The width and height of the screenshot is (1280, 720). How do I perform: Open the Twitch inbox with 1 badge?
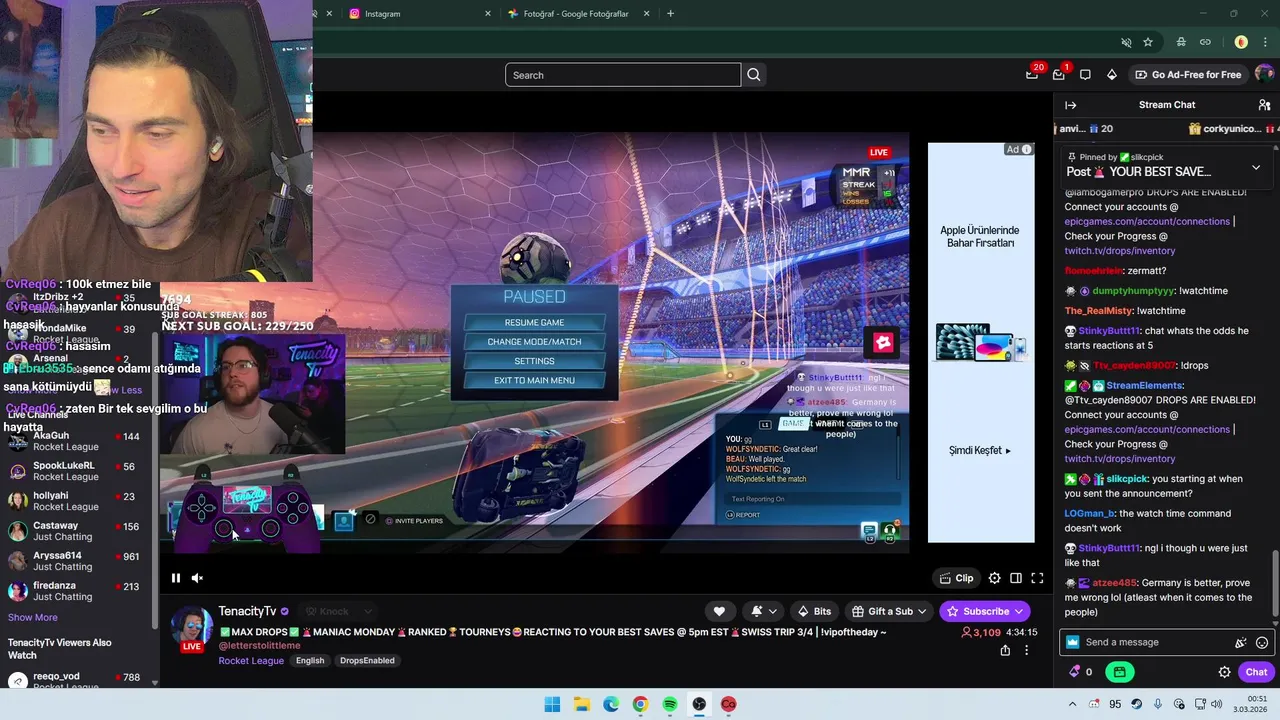point(1059,75)
